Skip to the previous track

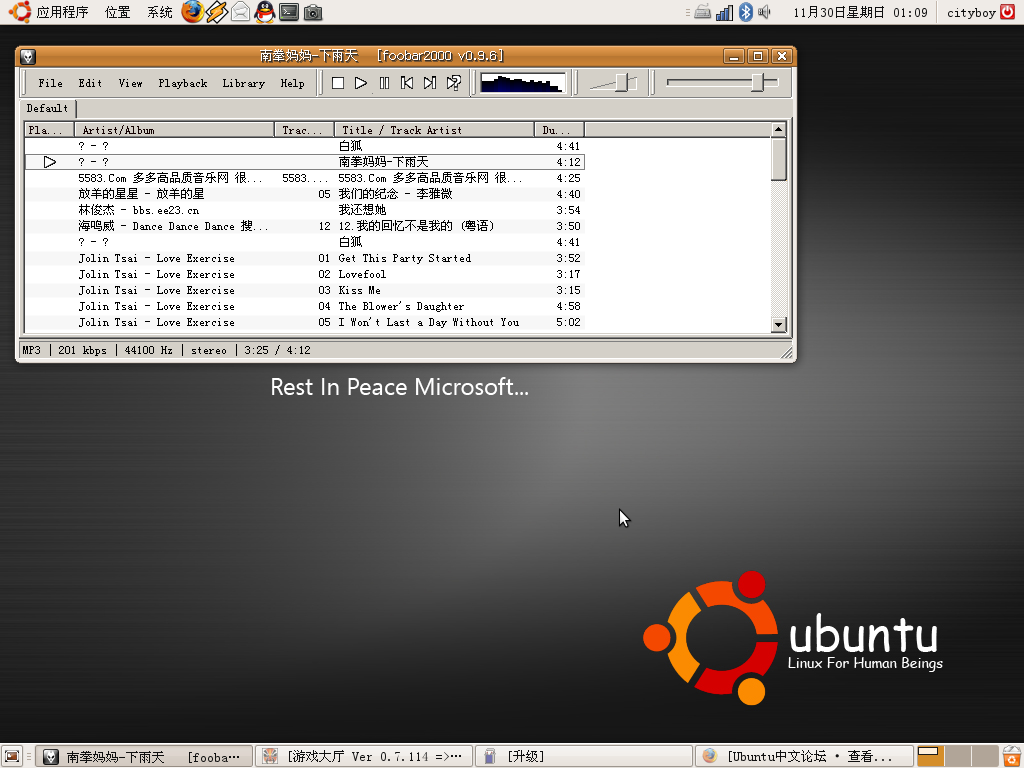(x=407, y=83)
